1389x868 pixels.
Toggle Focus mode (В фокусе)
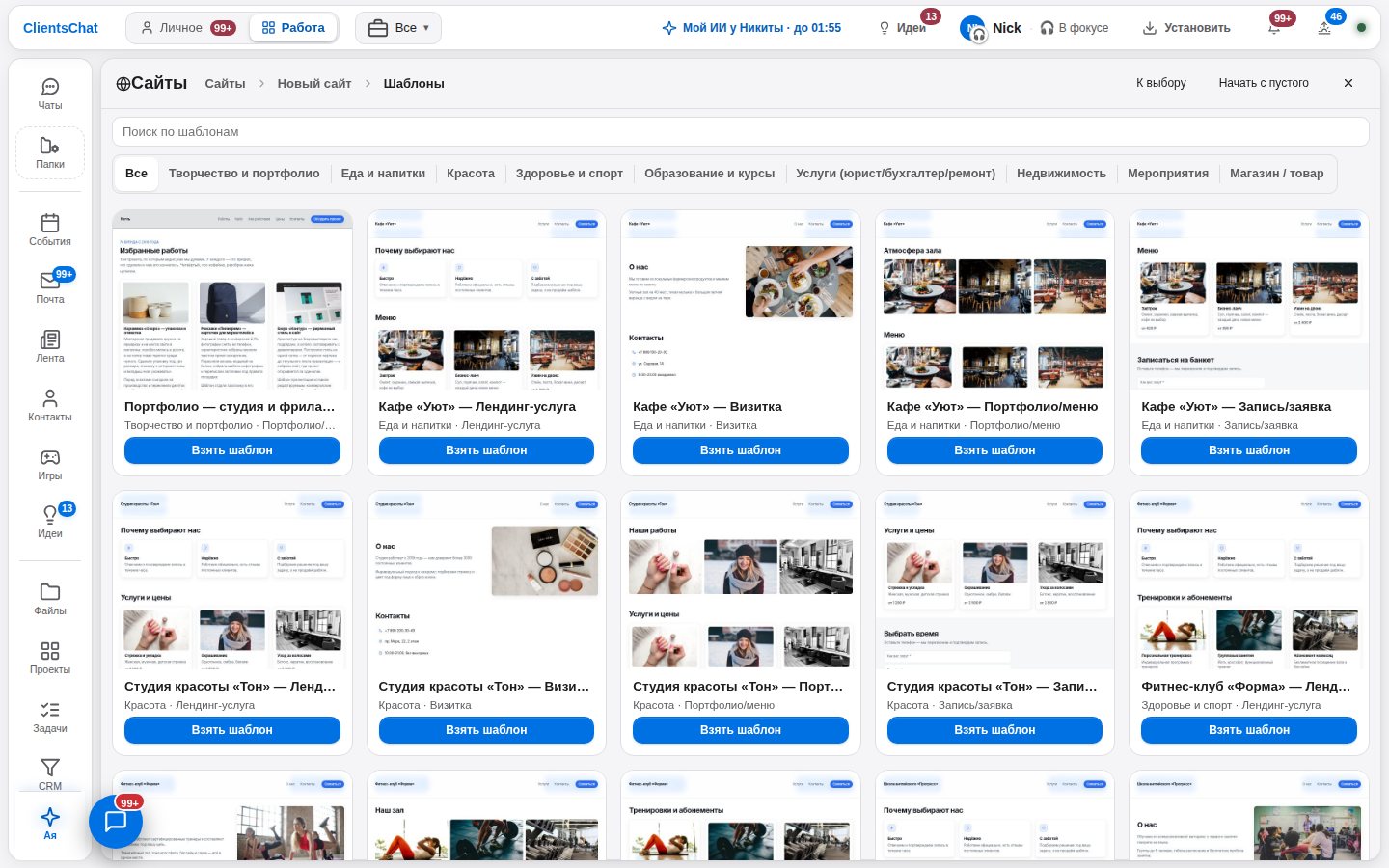1075,28
